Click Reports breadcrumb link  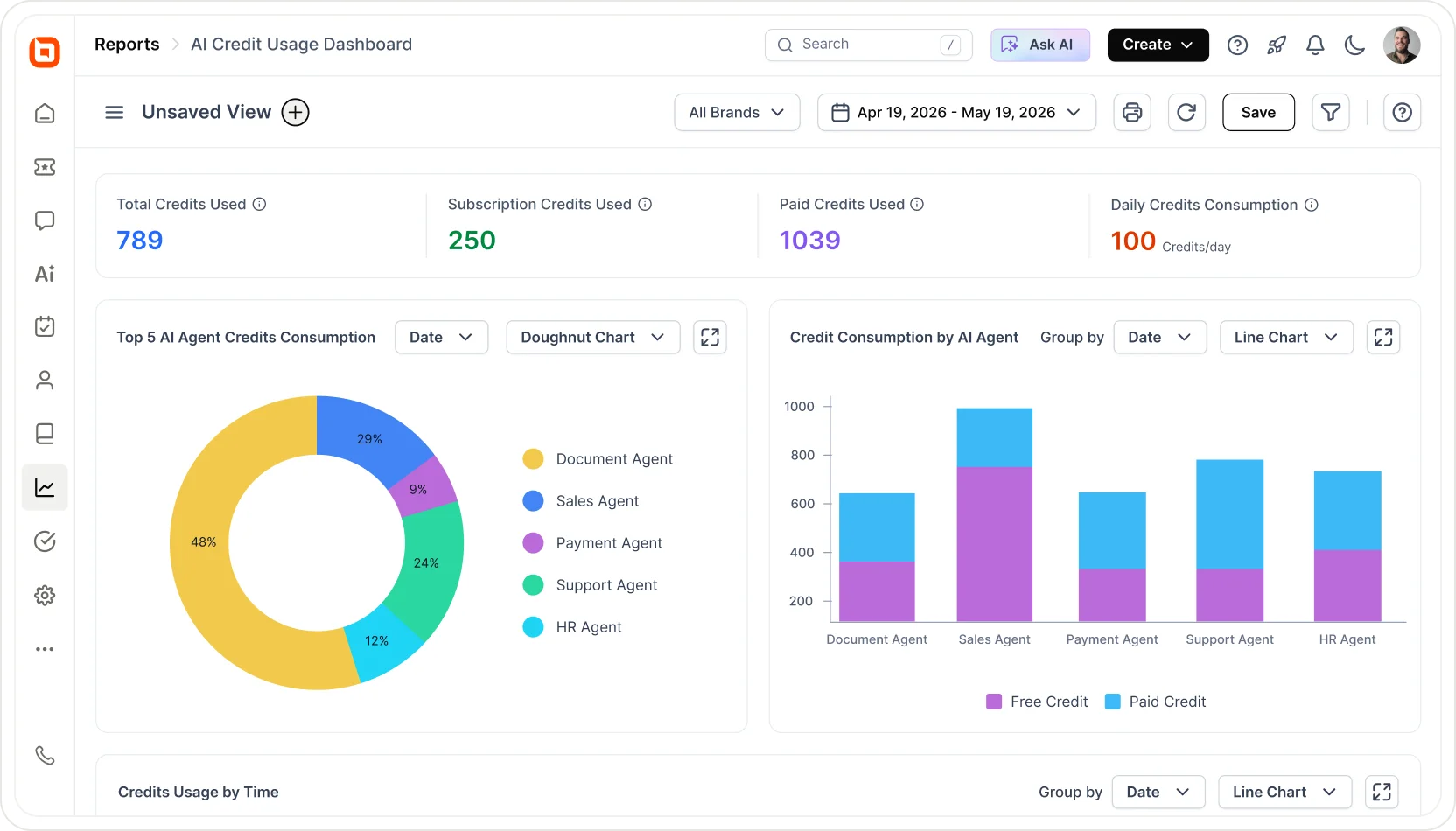click(x=127, y=45)
